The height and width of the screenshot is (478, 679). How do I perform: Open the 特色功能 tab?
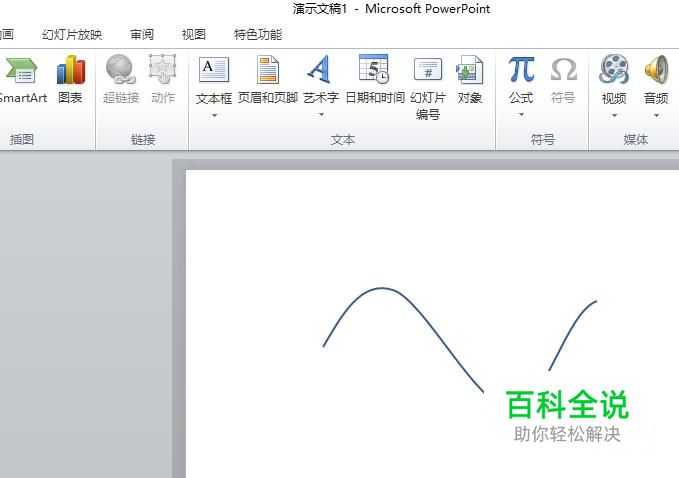pyautogui.click(x=258, y=35)
